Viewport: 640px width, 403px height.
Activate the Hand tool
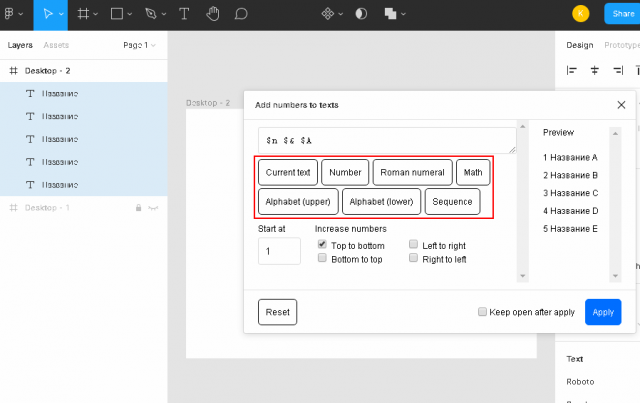point(212,14)
